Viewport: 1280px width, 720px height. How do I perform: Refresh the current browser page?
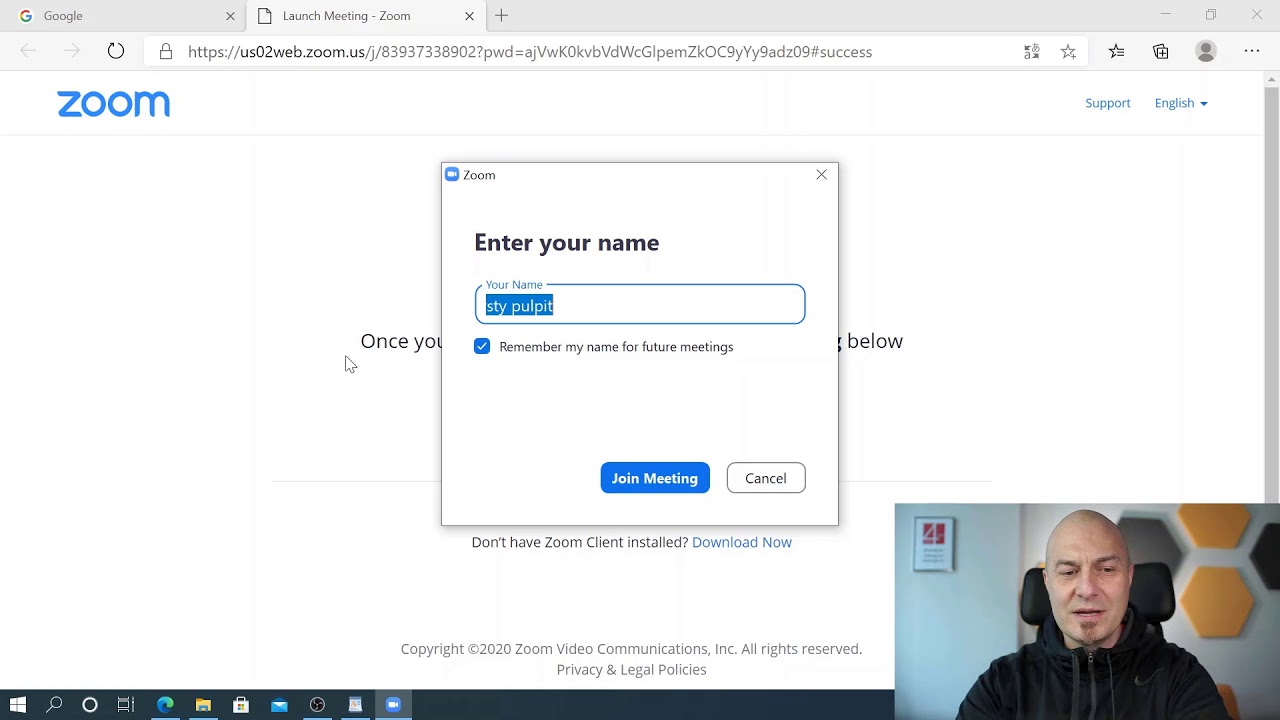click(116, 51)
